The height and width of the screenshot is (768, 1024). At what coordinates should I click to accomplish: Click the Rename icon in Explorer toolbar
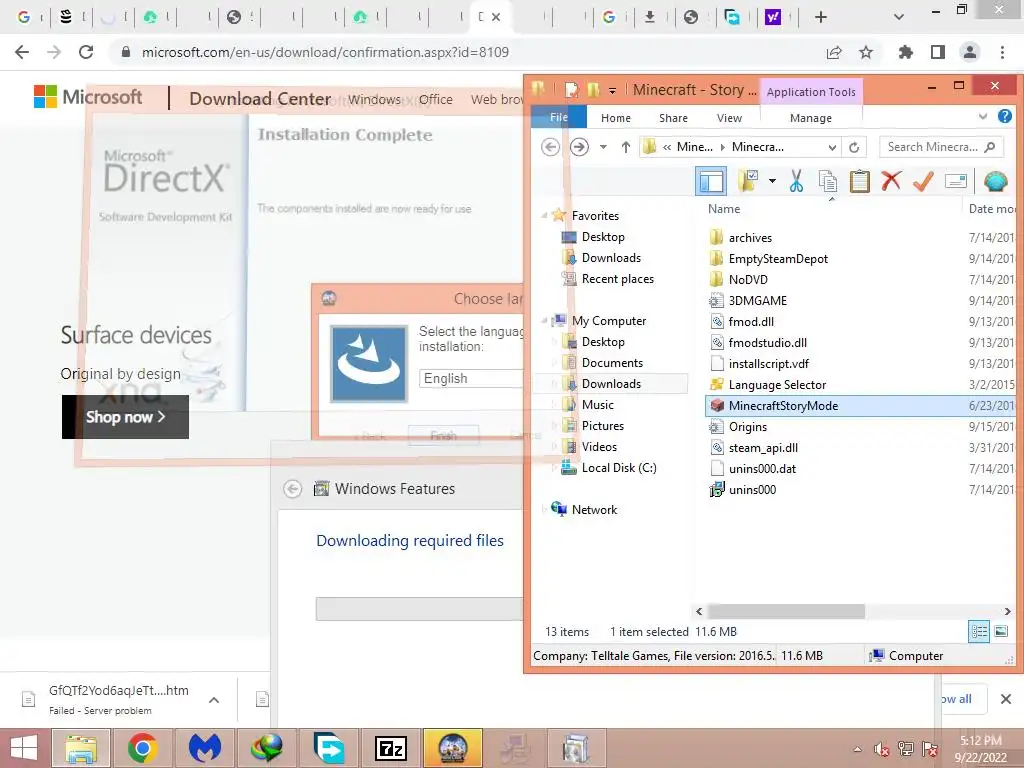[955, 181]
